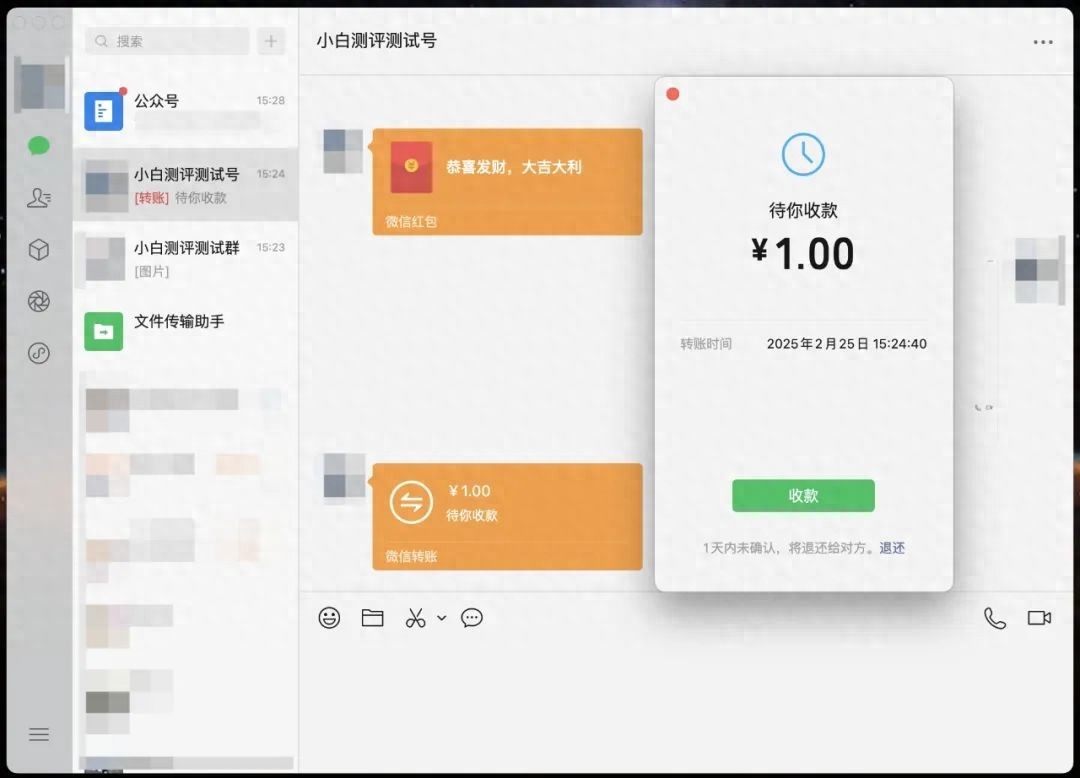Click the 退还 refund link
Viewport: 1080px width, 778px height.
point(892,548)
